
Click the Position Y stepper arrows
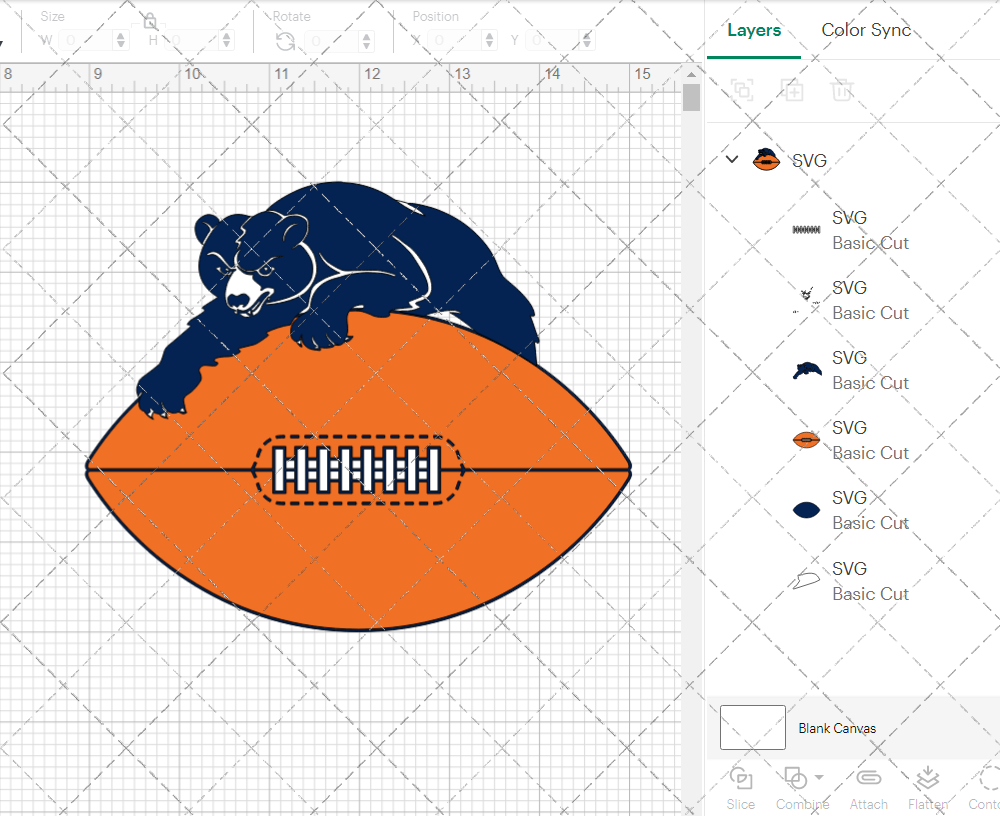tap(587, 41)
